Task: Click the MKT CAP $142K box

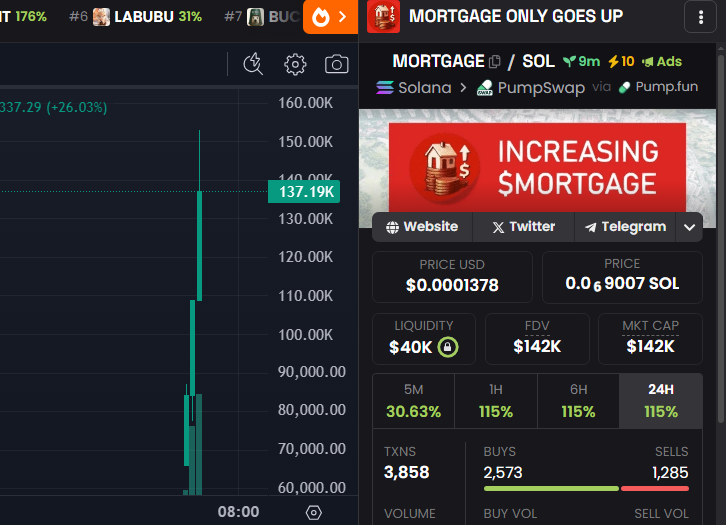Action: (650, 339)
